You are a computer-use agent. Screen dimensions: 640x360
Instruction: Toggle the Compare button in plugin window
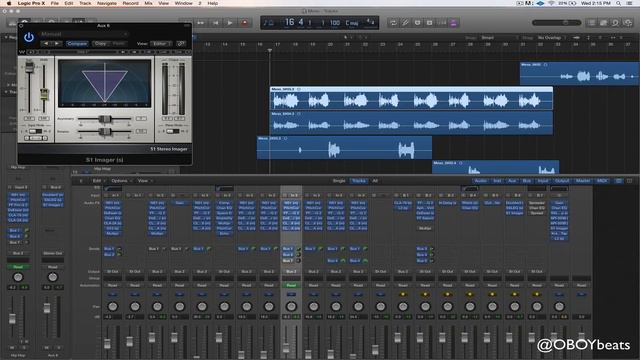coord(77,43)
